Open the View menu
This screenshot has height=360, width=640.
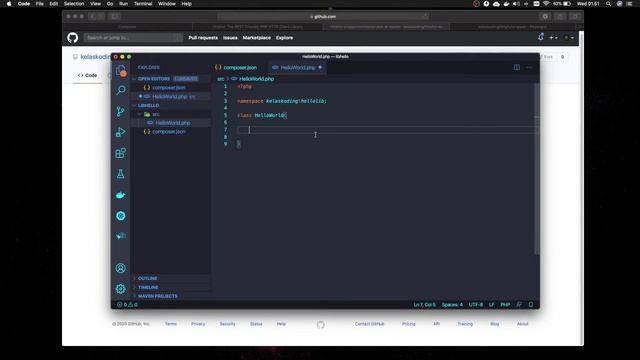coord(96,4)
